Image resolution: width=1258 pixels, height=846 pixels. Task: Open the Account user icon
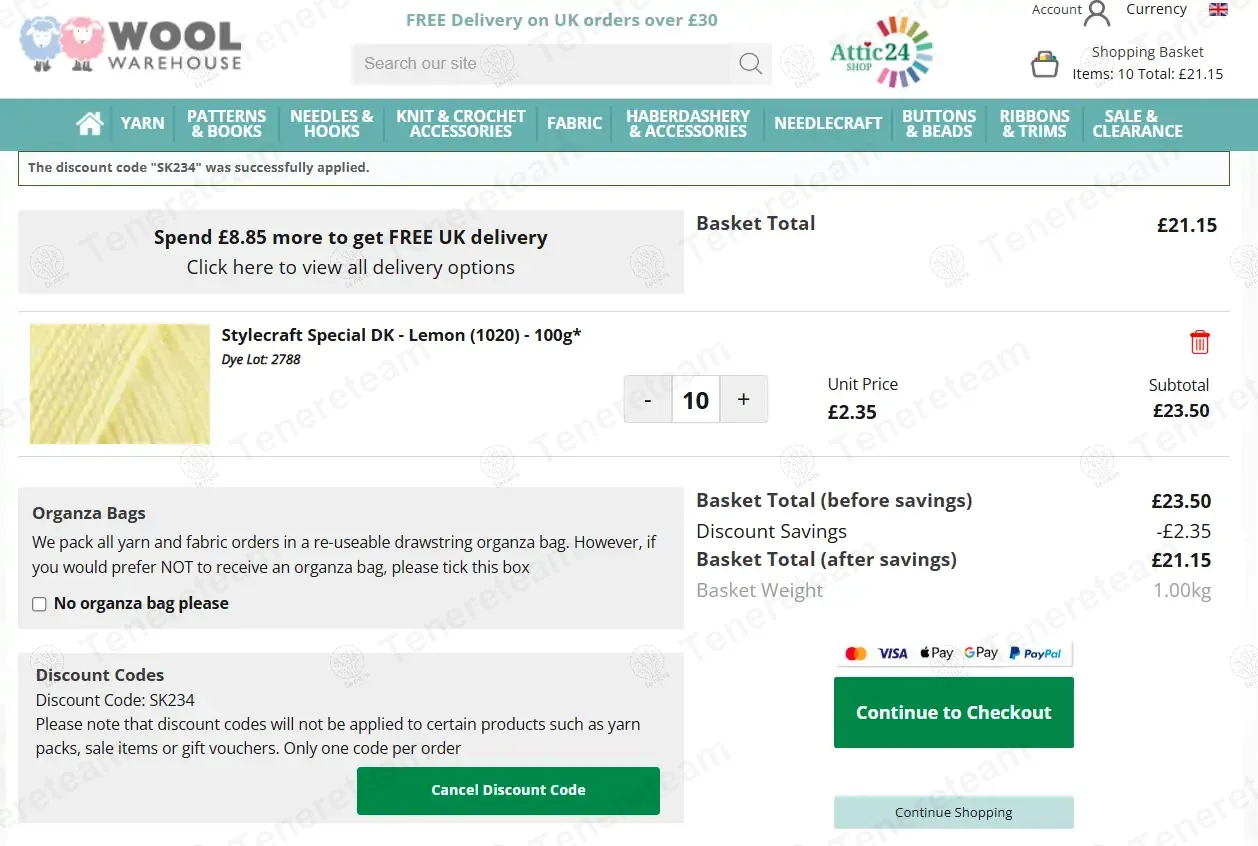point(1097,13)
